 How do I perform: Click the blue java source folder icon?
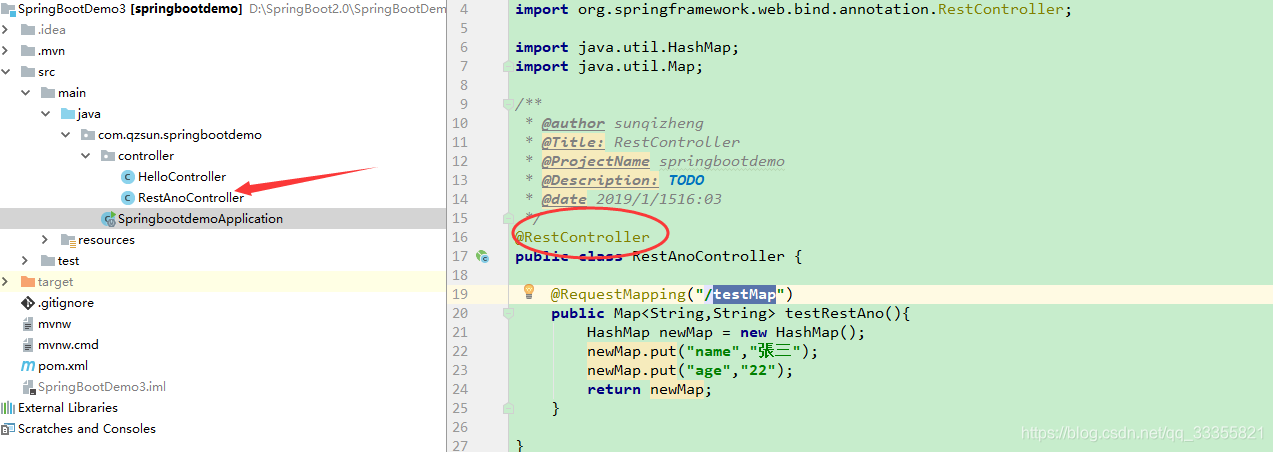click(x=68, y=114)
